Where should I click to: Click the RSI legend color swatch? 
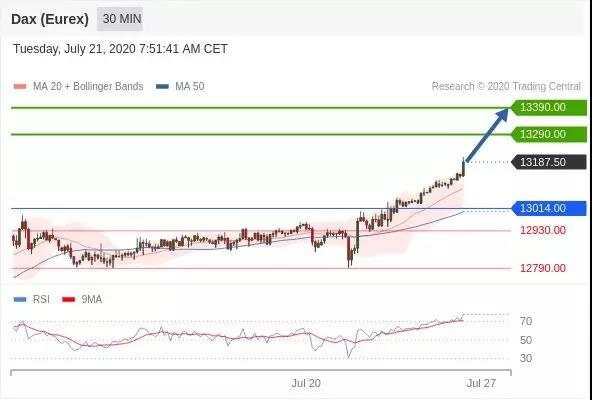[20, 300]
